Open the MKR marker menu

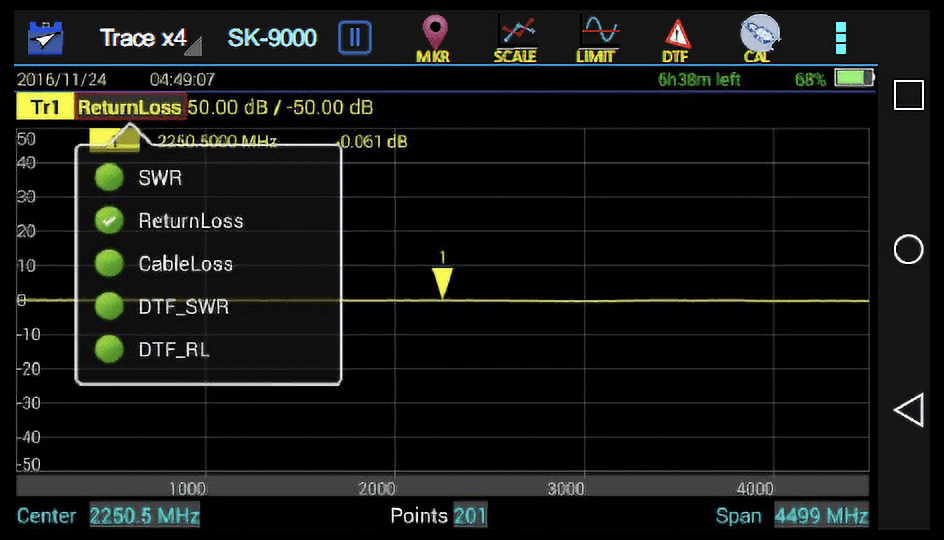coord(435,40)
